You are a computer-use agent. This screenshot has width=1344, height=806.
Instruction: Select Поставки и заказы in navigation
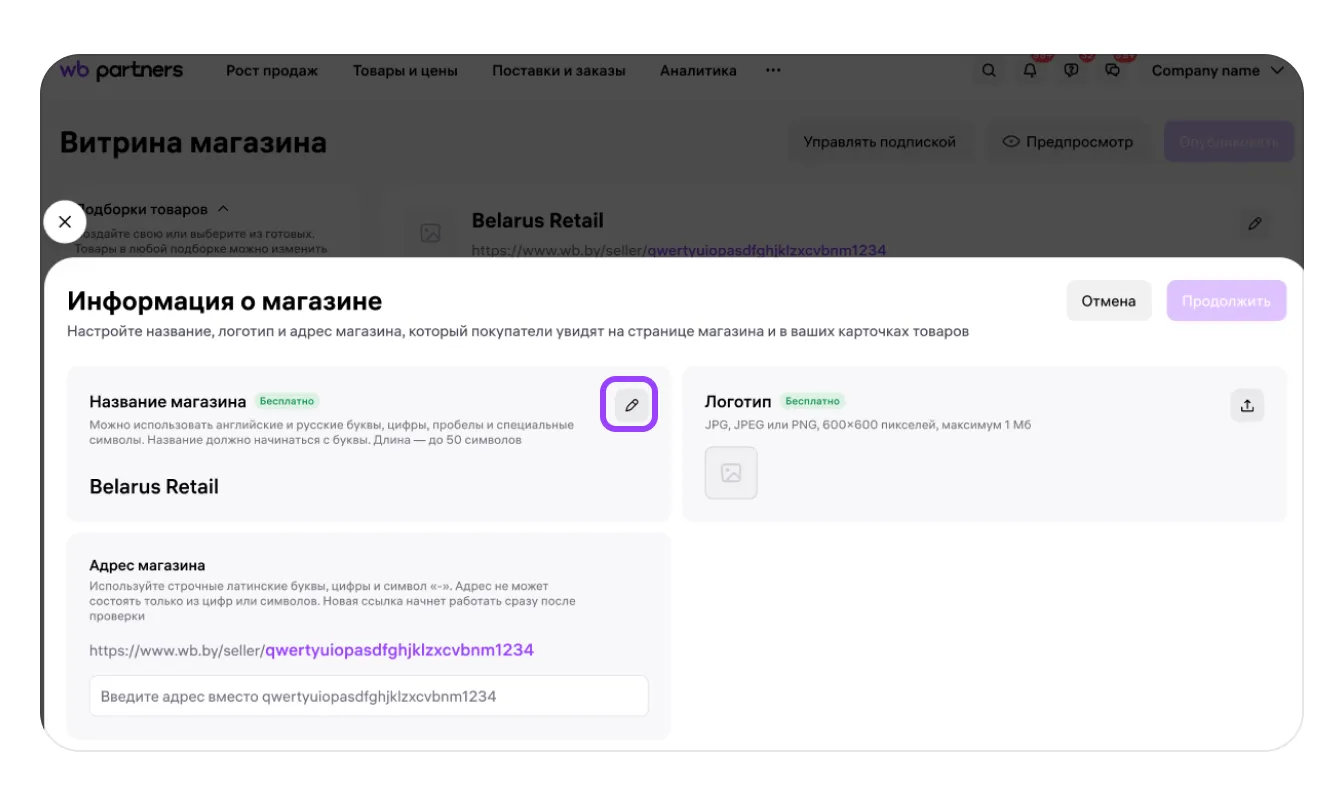pyautogui.click(x=558, y=71)
